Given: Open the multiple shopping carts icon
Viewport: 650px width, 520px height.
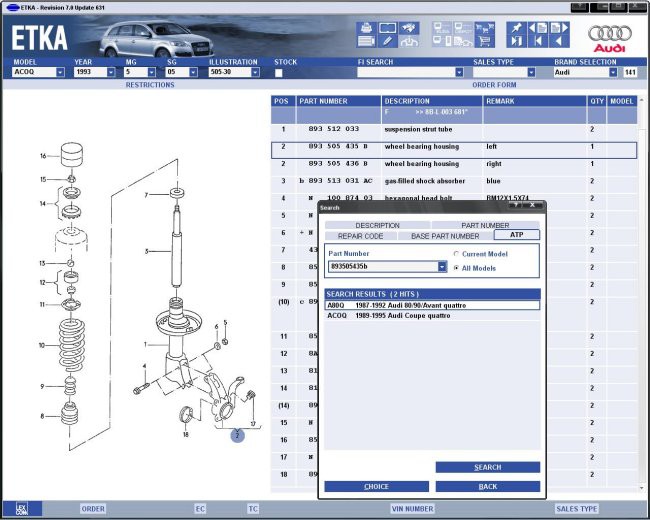Looking at the screenshot, I should point(485,28).
